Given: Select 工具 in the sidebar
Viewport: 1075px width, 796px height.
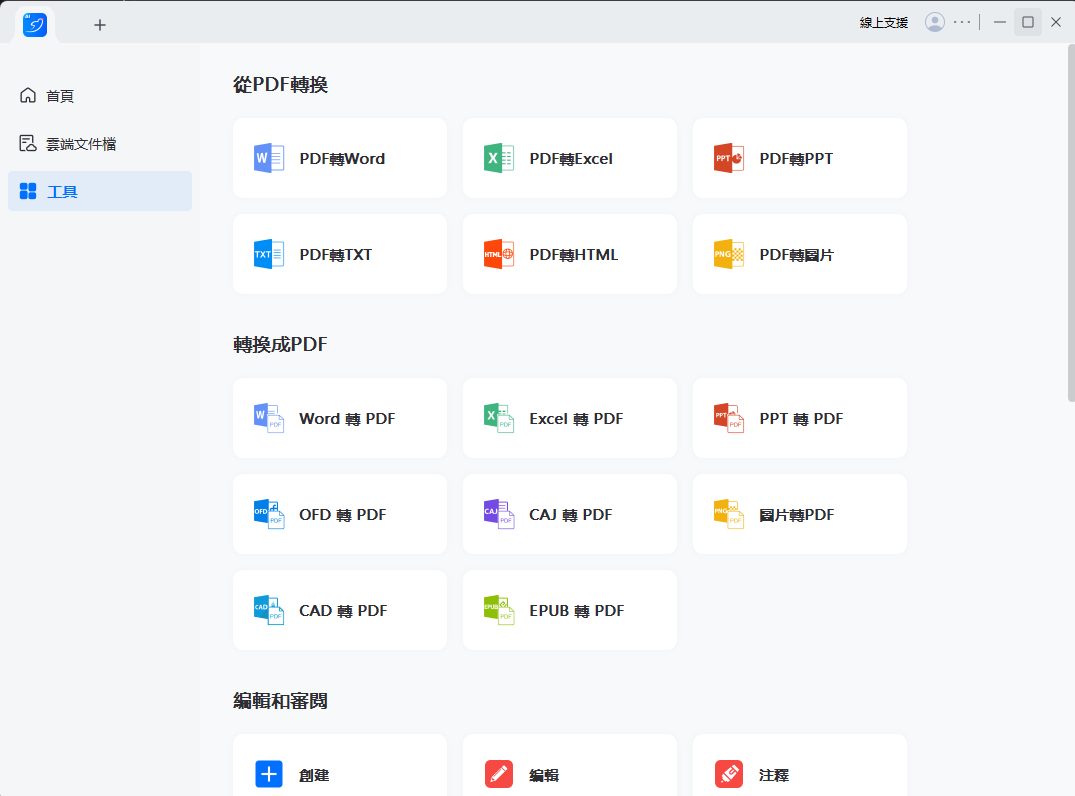Looking at the screenshot, I should (x=62, y=191).
